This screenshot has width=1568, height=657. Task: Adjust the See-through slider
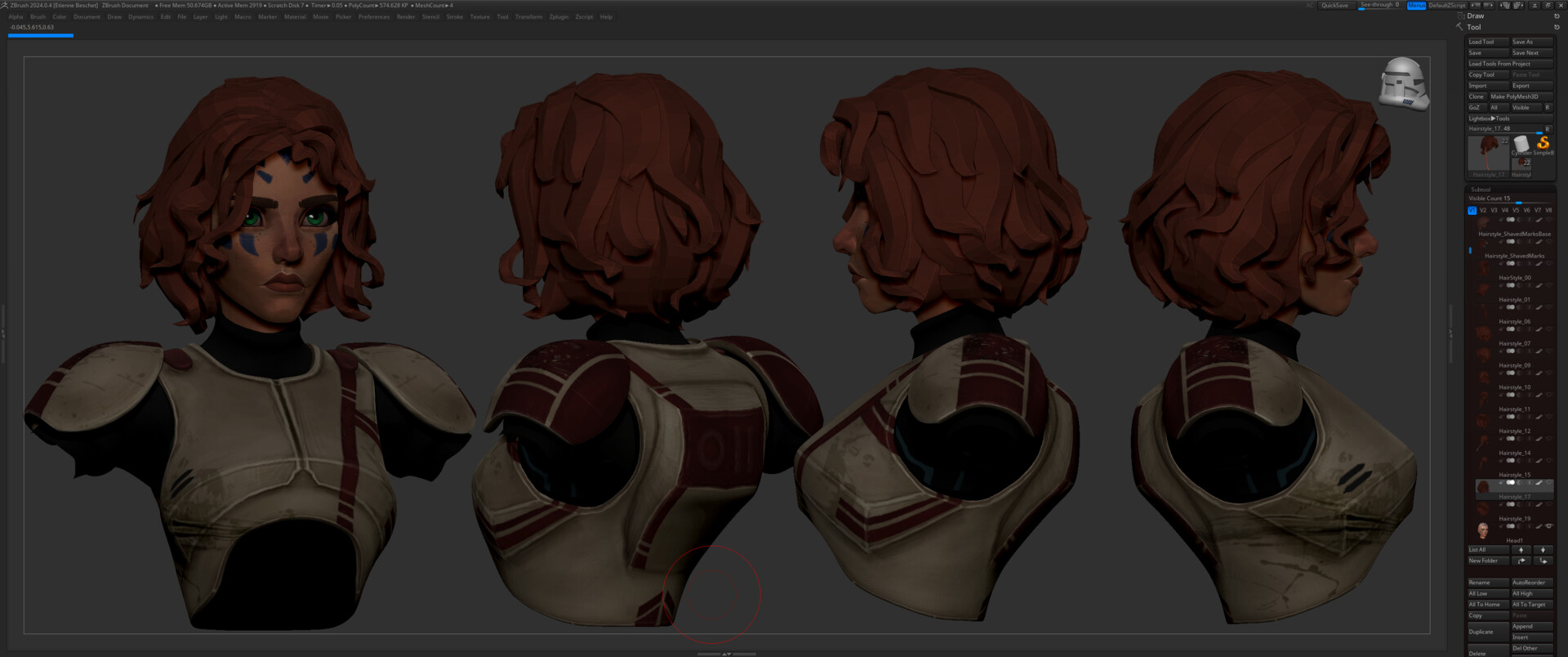pos(1379,5)
